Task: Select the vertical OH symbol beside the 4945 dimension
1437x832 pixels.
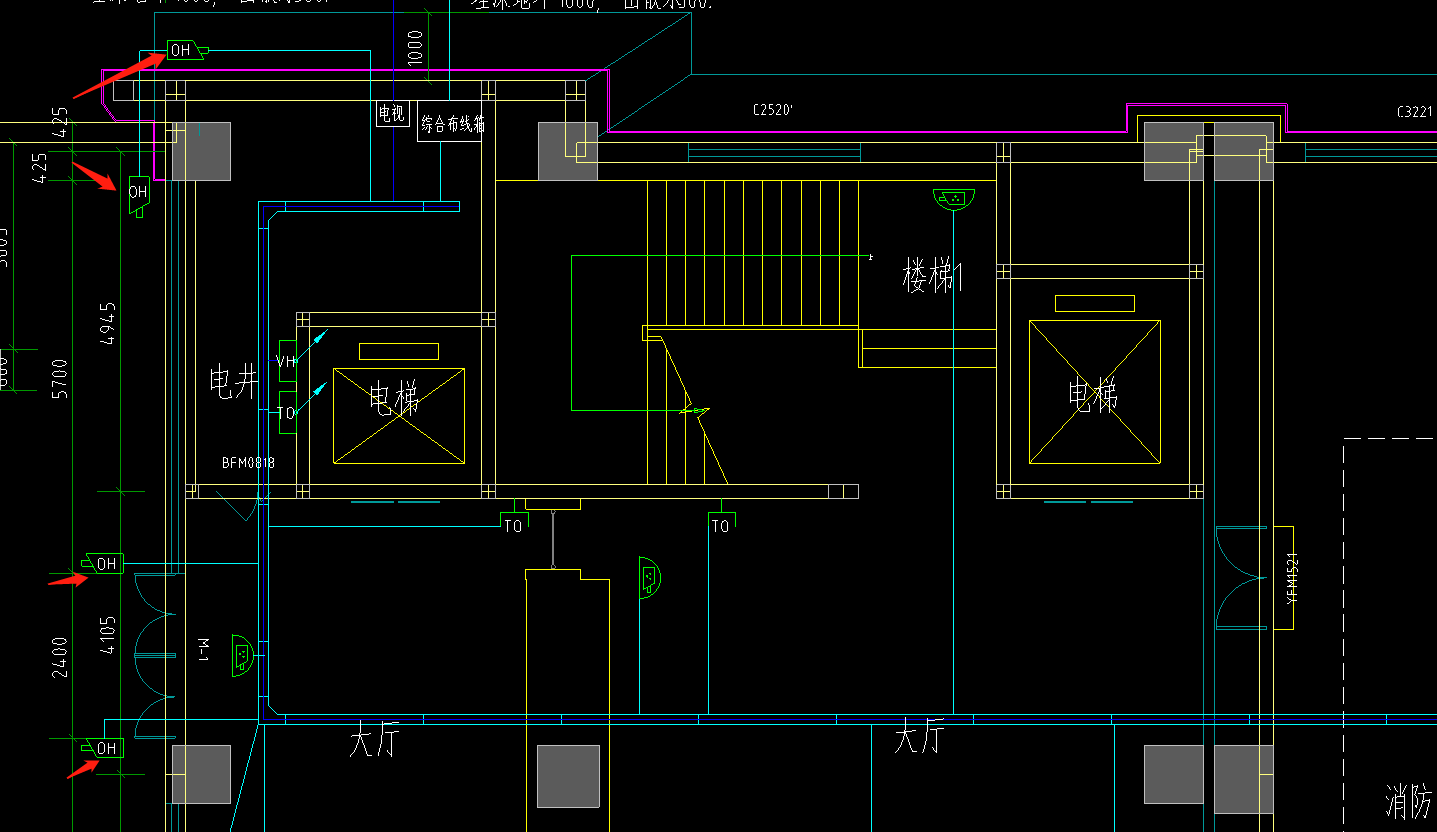Action: [138, 195]
